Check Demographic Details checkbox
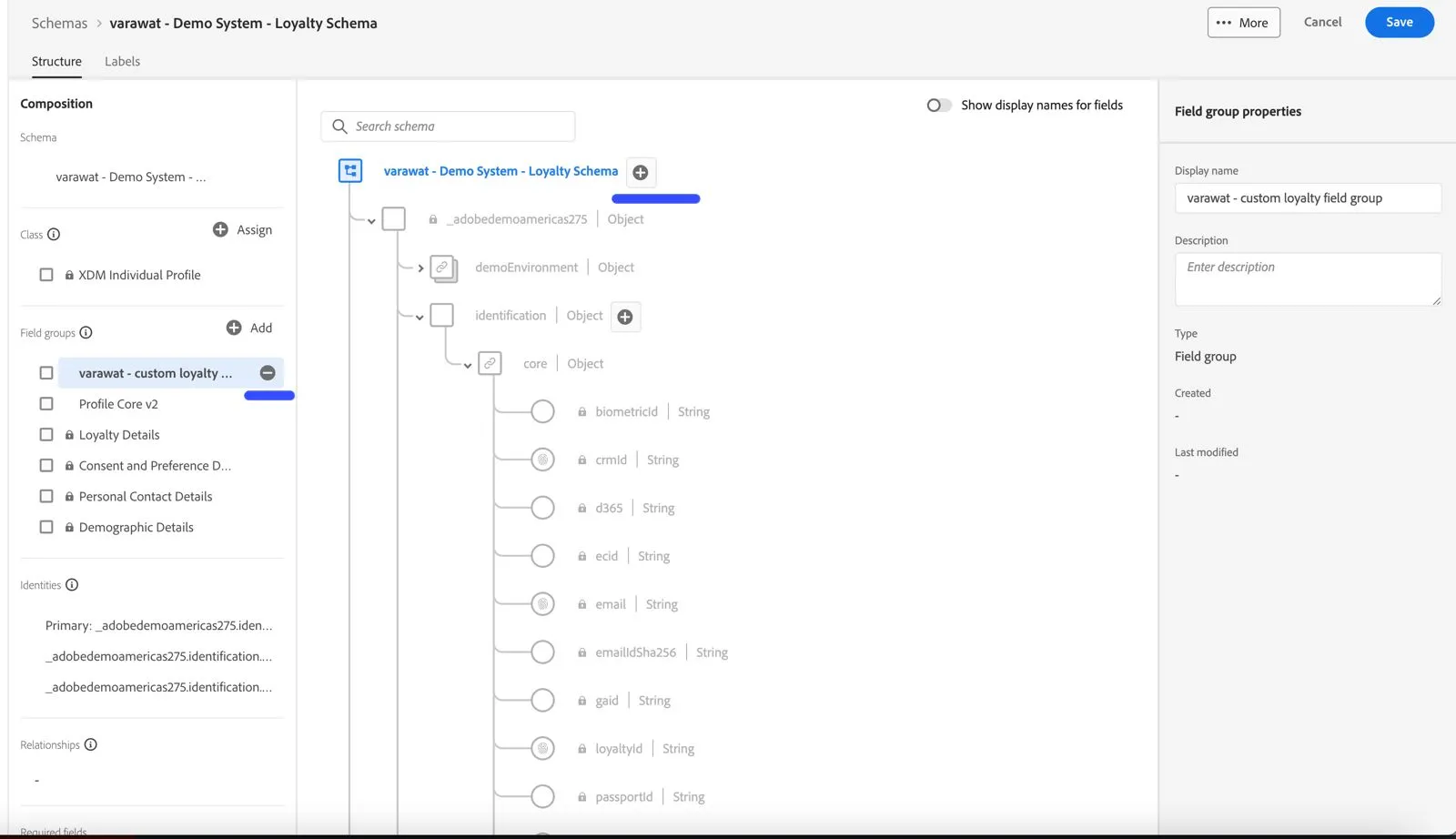1456x839 pixels. 46,528
